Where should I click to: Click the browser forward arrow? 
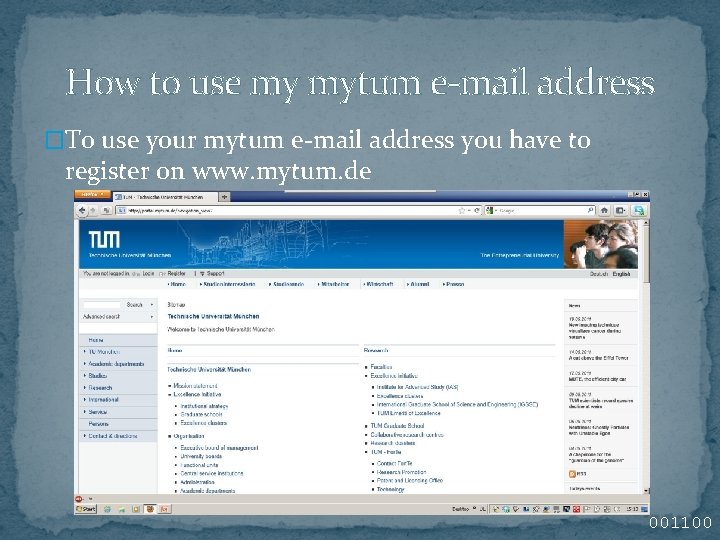[93, 210]
